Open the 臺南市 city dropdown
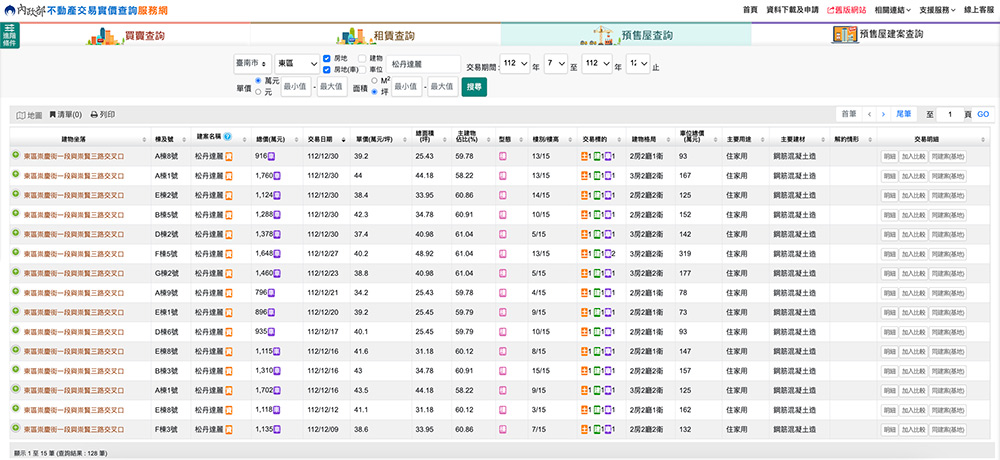This screenshot has width=1000, height=460. point(252,65)
